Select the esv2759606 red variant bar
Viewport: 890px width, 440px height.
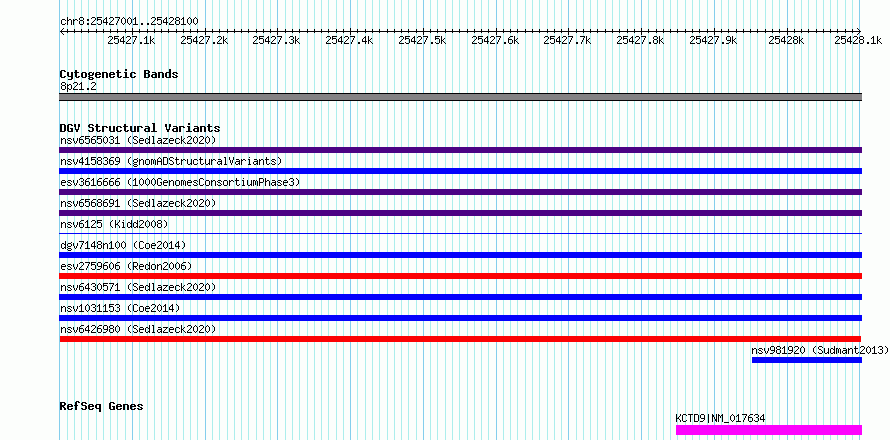[461, 276]
